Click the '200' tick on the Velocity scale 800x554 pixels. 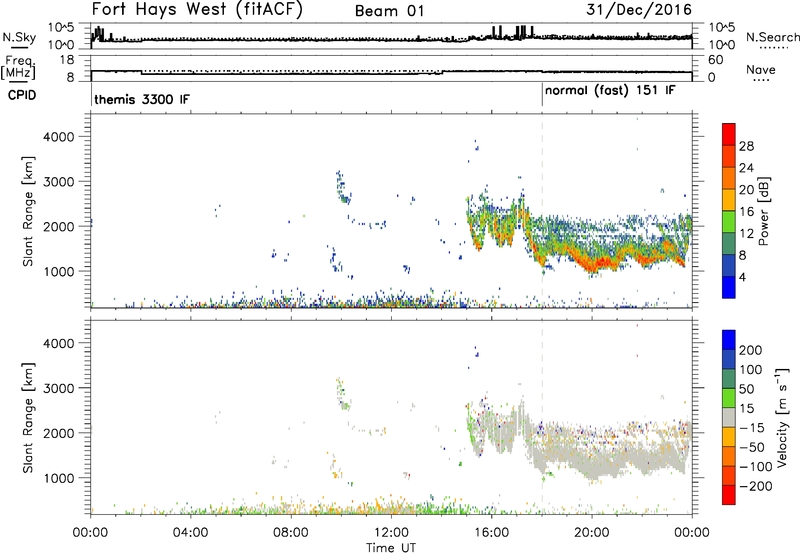(x=750, y=350)
